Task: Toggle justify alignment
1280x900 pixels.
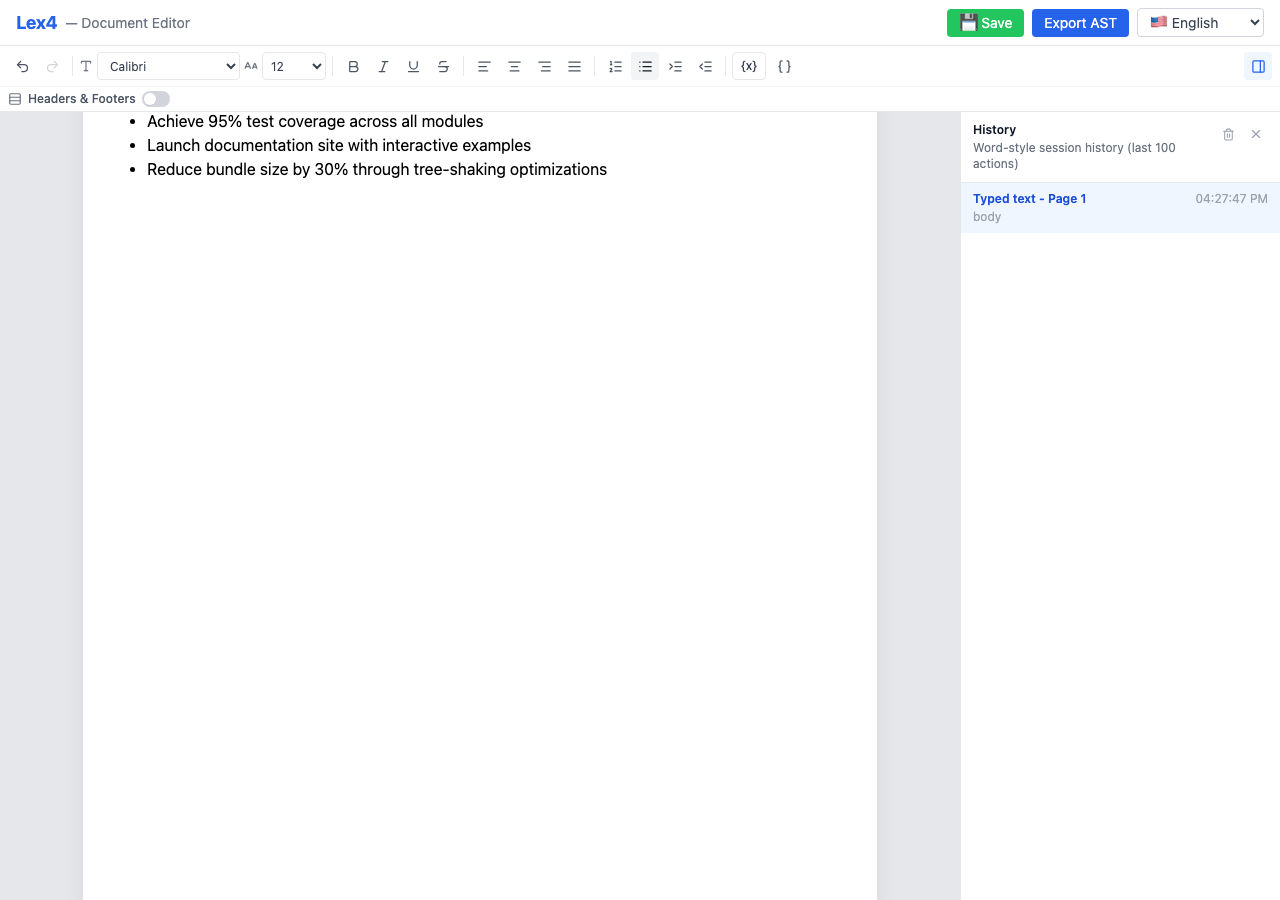Action: pos(574,66)
